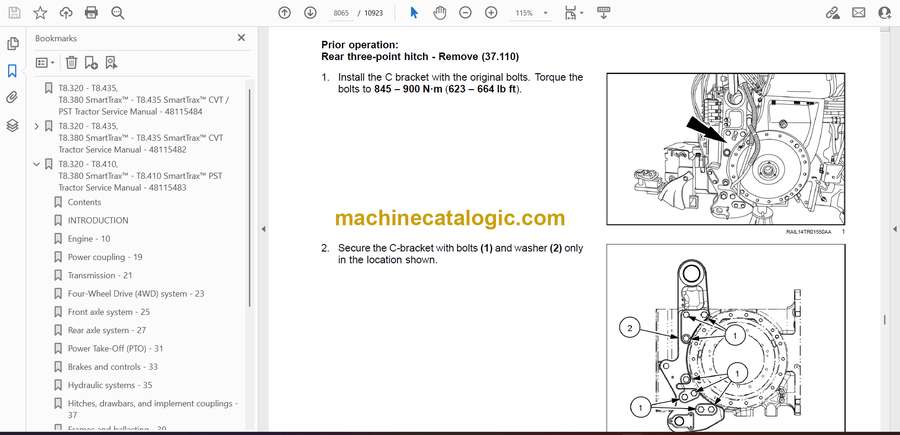Open Brakes and controls - 33 bookmark
The width and height of the screenshot is (900, 435).
click(112, 367)
